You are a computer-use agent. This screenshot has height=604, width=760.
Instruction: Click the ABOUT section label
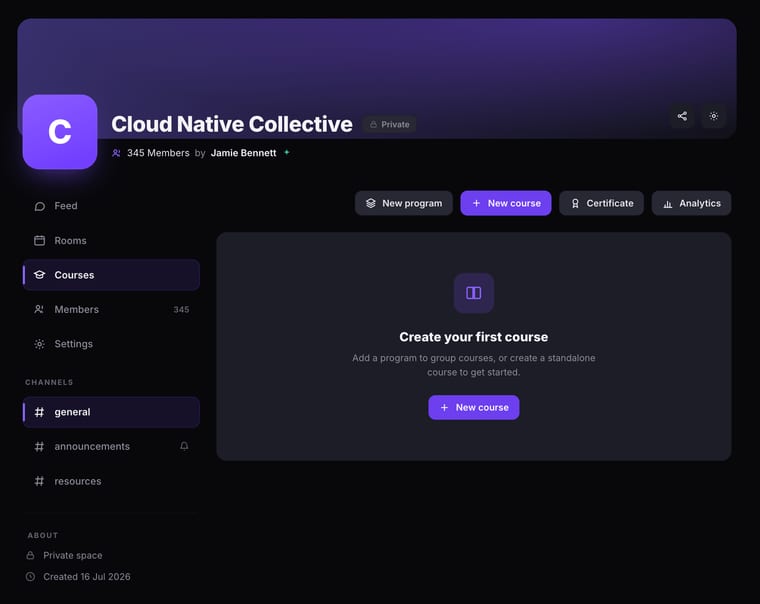point(43,536)
